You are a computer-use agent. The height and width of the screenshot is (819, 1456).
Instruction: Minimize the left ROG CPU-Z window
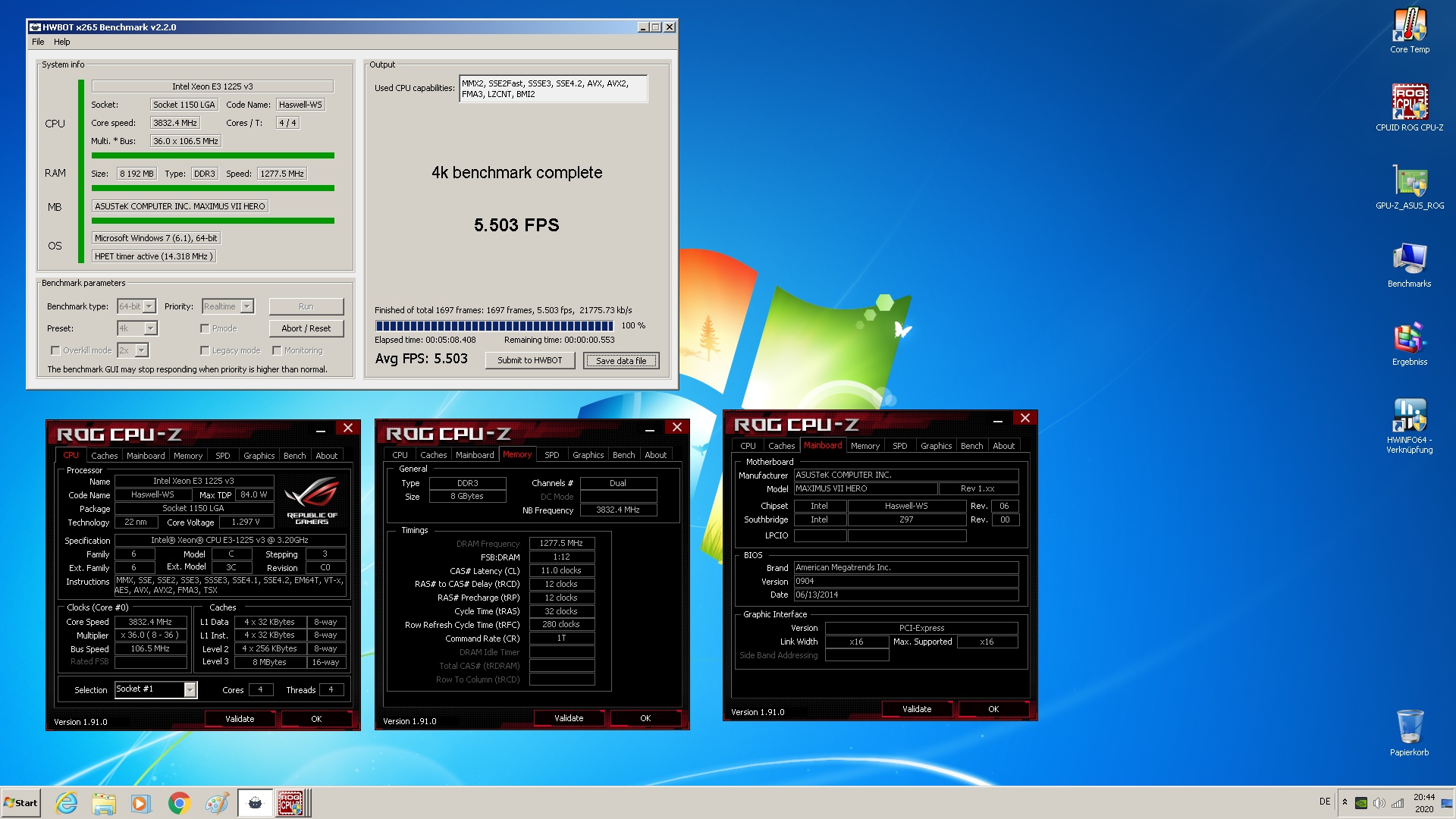pos(321,430)
